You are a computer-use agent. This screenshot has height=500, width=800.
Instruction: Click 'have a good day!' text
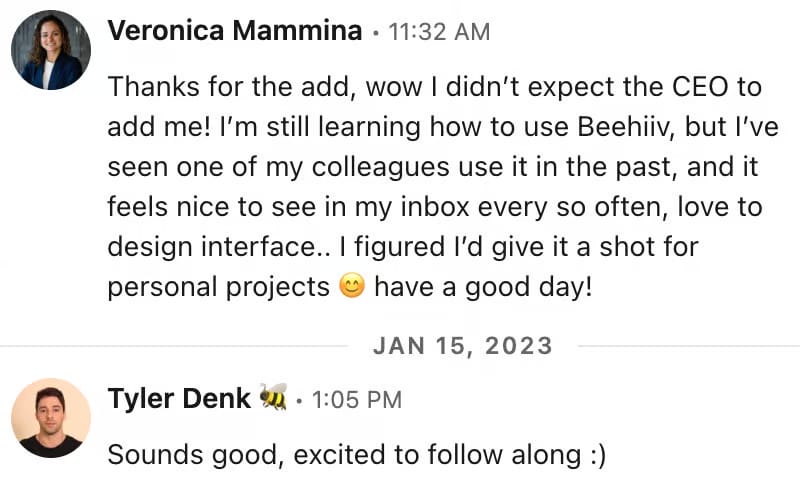(x=484, y=288)
